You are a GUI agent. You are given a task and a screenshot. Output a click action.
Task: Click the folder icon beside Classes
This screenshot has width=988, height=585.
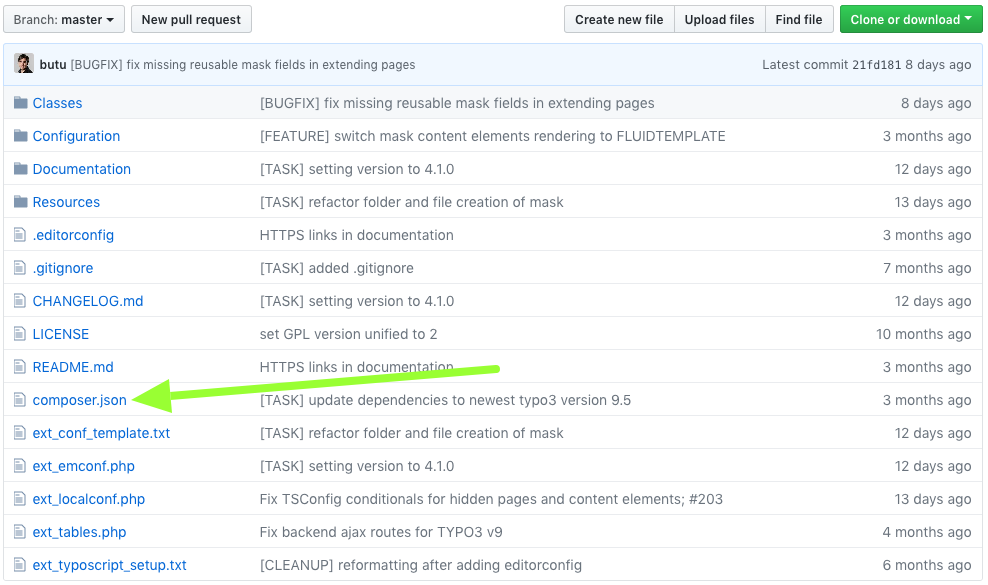point(21,103)
